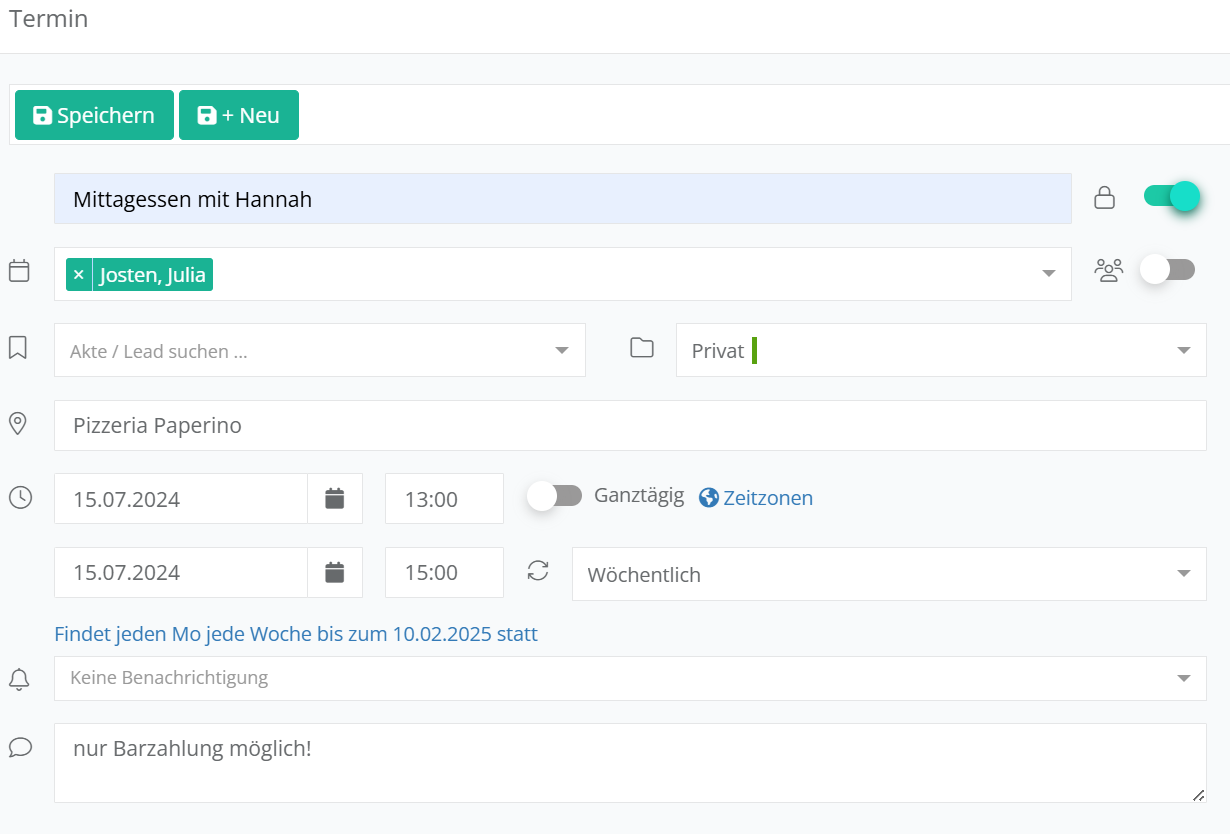Click the Speichern button
Viewport: 1230px width, 834px height.
(x=94, y=115)
